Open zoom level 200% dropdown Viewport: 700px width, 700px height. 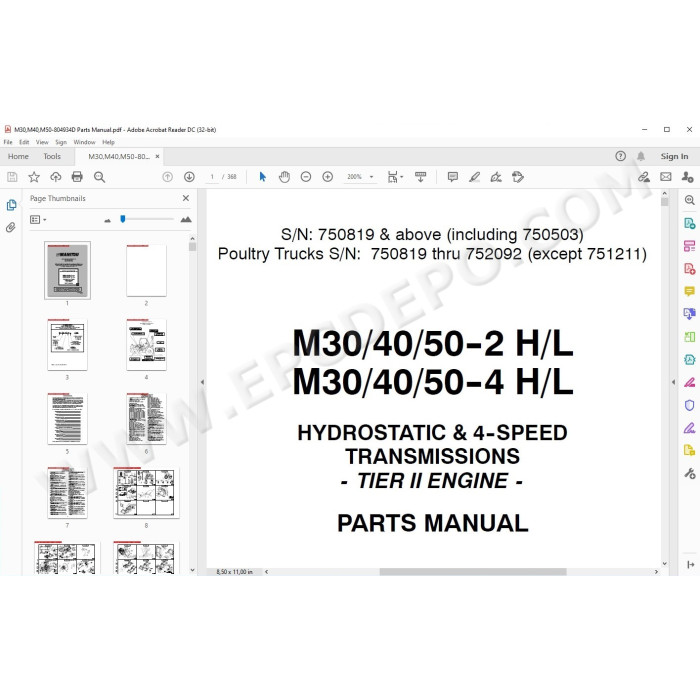coord(371,177)
